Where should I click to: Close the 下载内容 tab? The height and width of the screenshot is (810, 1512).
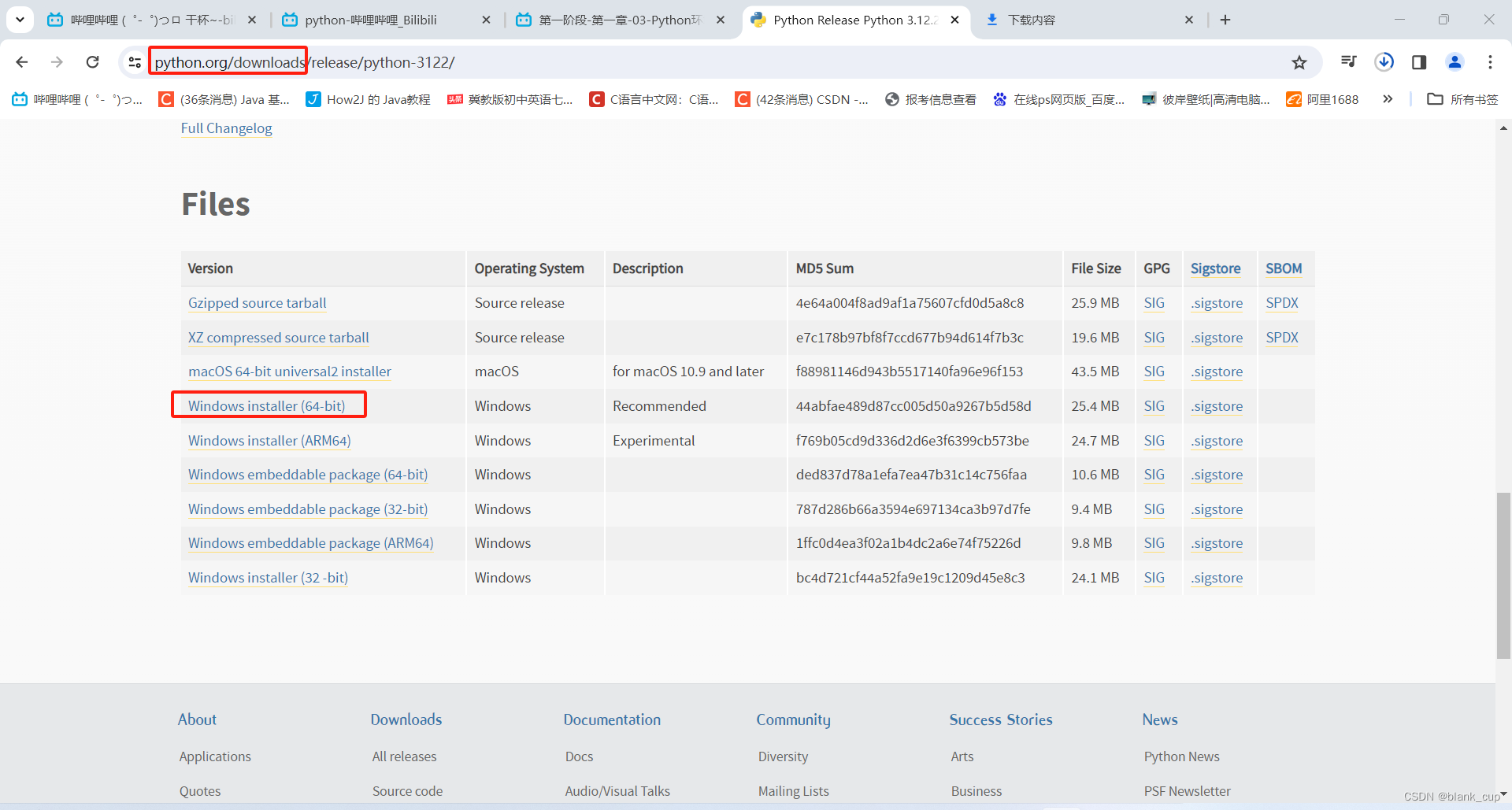click(x=1189, y=20)
